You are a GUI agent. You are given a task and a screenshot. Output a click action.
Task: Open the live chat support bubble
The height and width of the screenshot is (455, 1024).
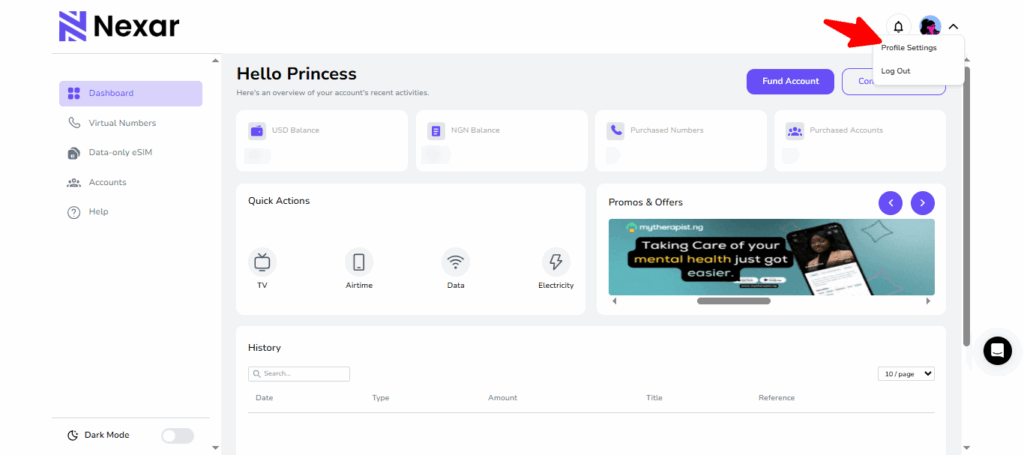pos(997,350)
